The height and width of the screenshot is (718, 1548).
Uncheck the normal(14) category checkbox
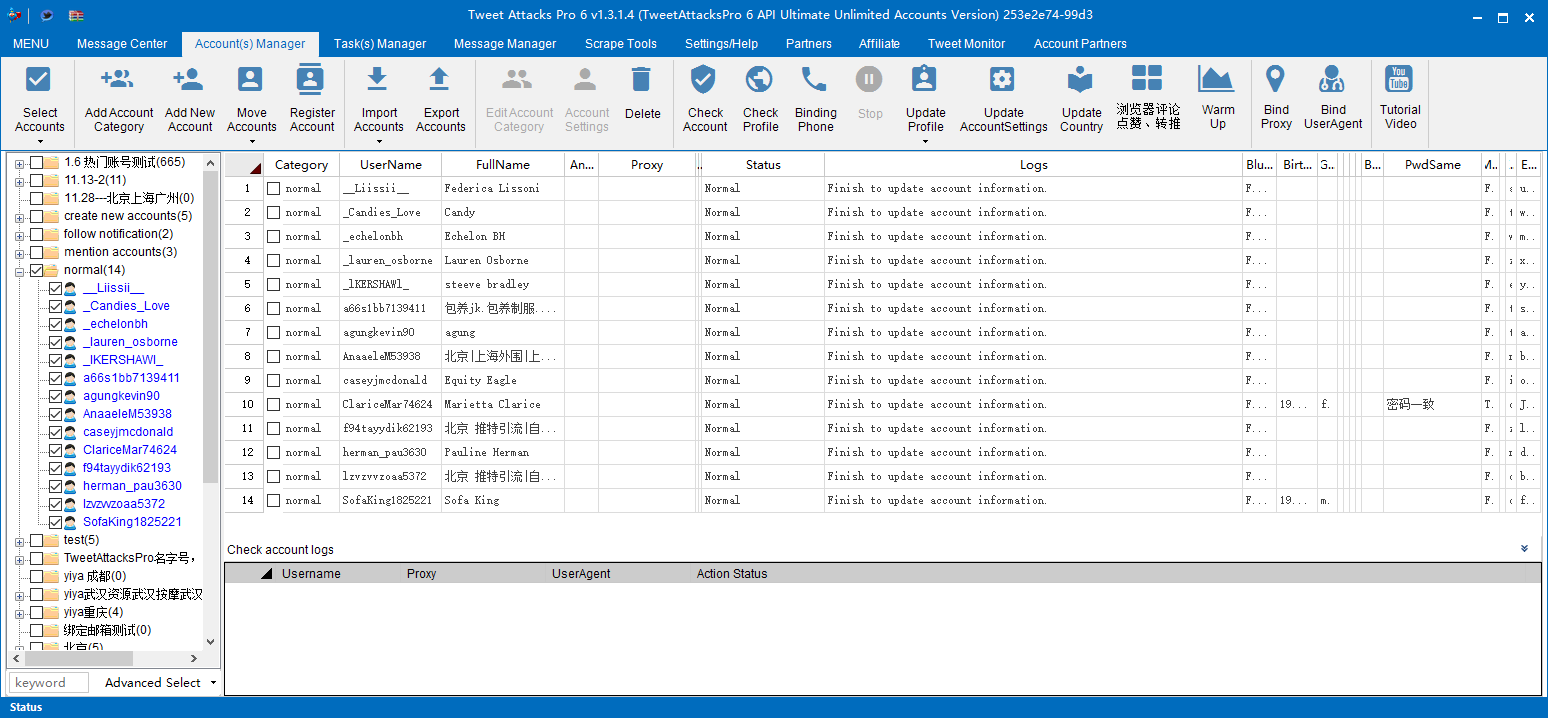37,270
